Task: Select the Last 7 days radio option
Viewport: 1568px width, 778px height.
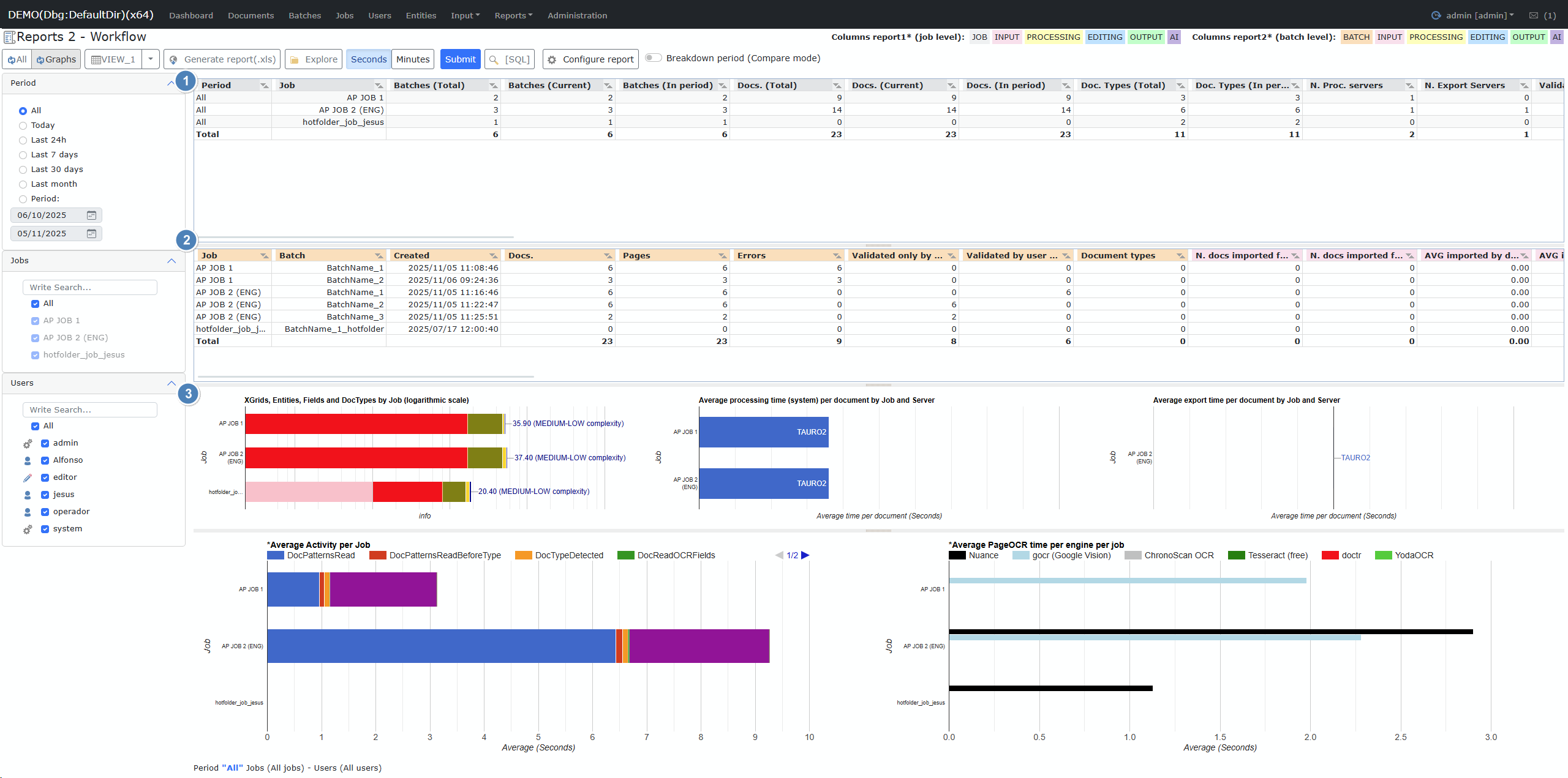Action: (23, 155)
